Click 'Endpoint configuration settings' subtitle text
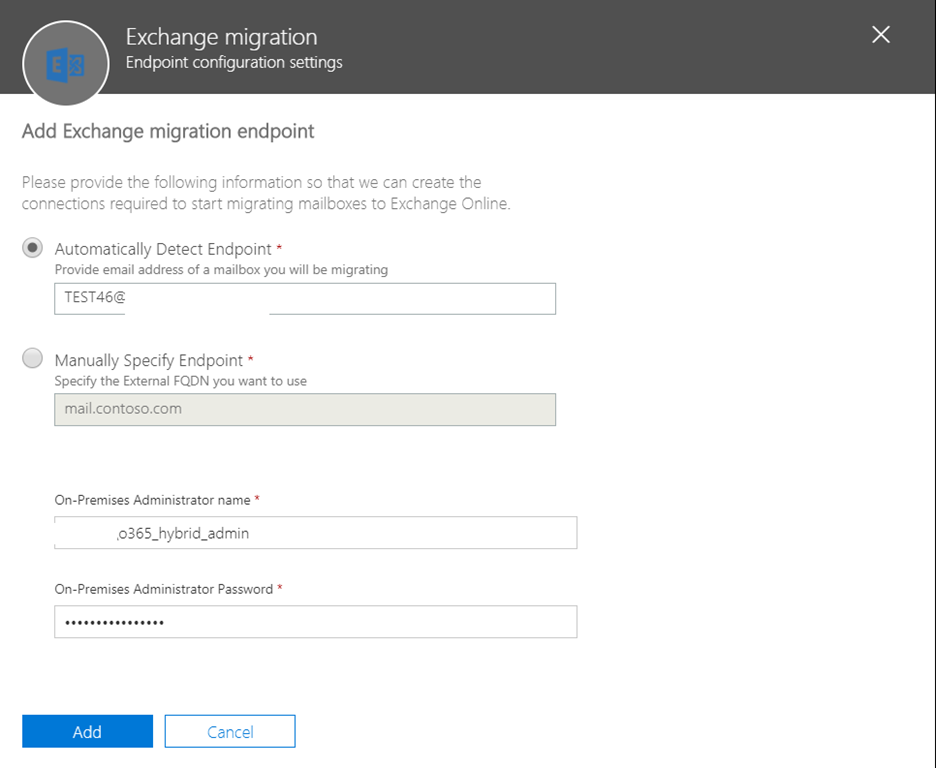Viewport: 936px width, 768px height. (x=234, y=62)
